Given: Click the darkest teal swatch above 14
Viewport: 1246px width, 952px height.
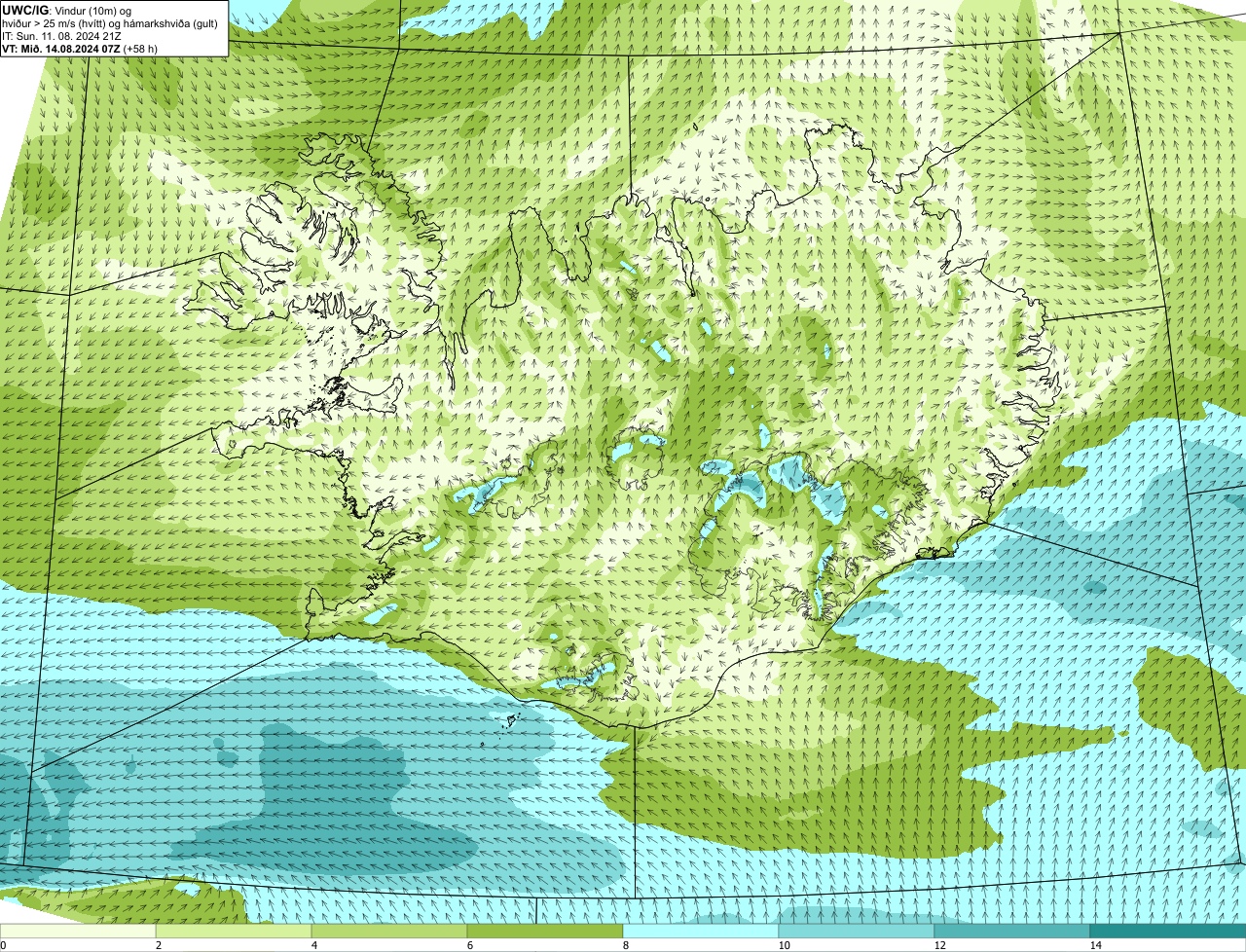Looking at the screenshot, I should tap(1168, 931).
